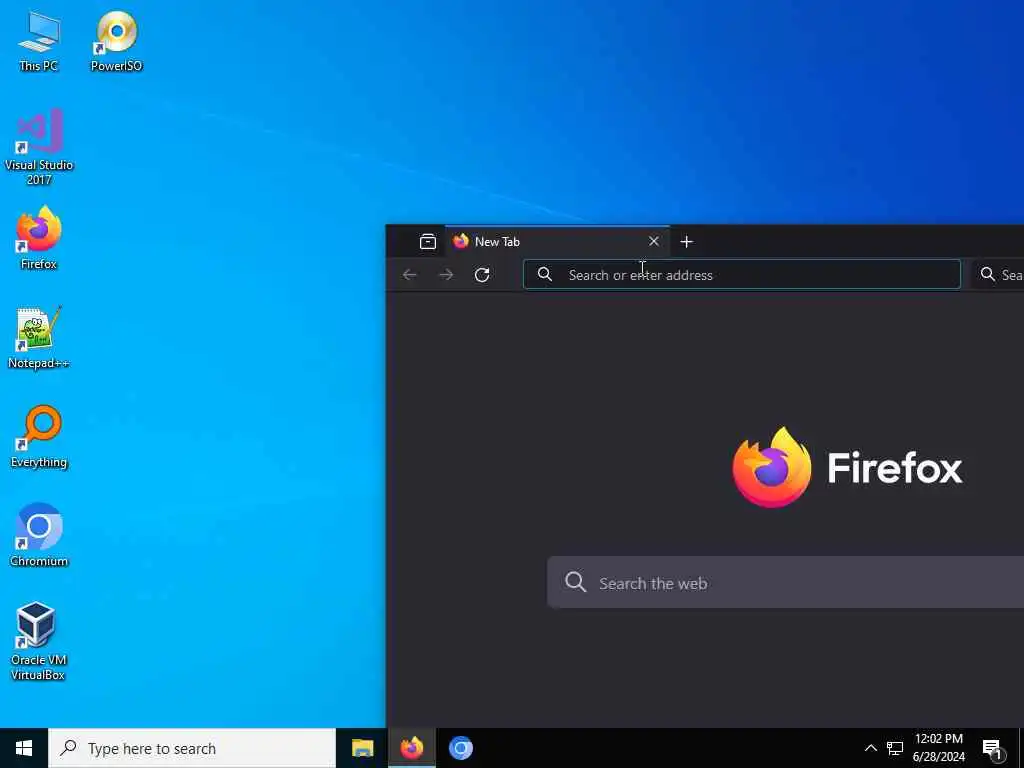Open the clock showing 12:02 PM

pyautogui.click(x=938, y=748)
